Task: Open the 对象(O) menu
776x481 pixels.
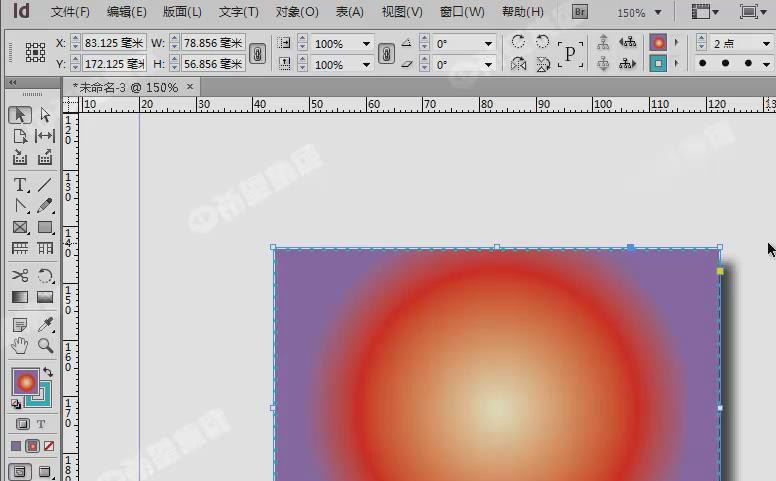Action: (x=297, y=12)
